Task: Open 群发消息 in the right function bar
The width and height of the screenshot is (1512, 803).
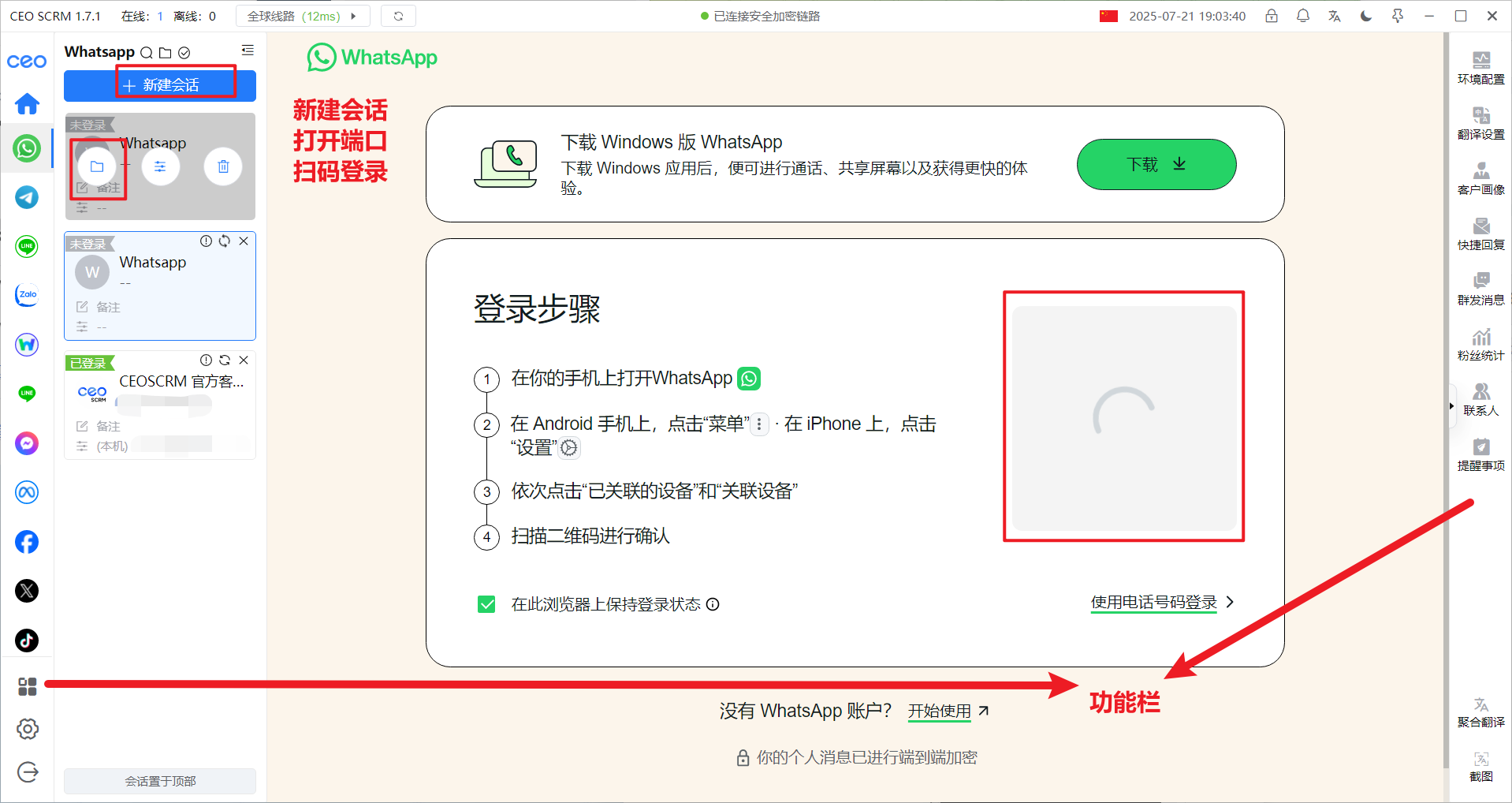Action: pyautogui.click(x=1481, y=289)
